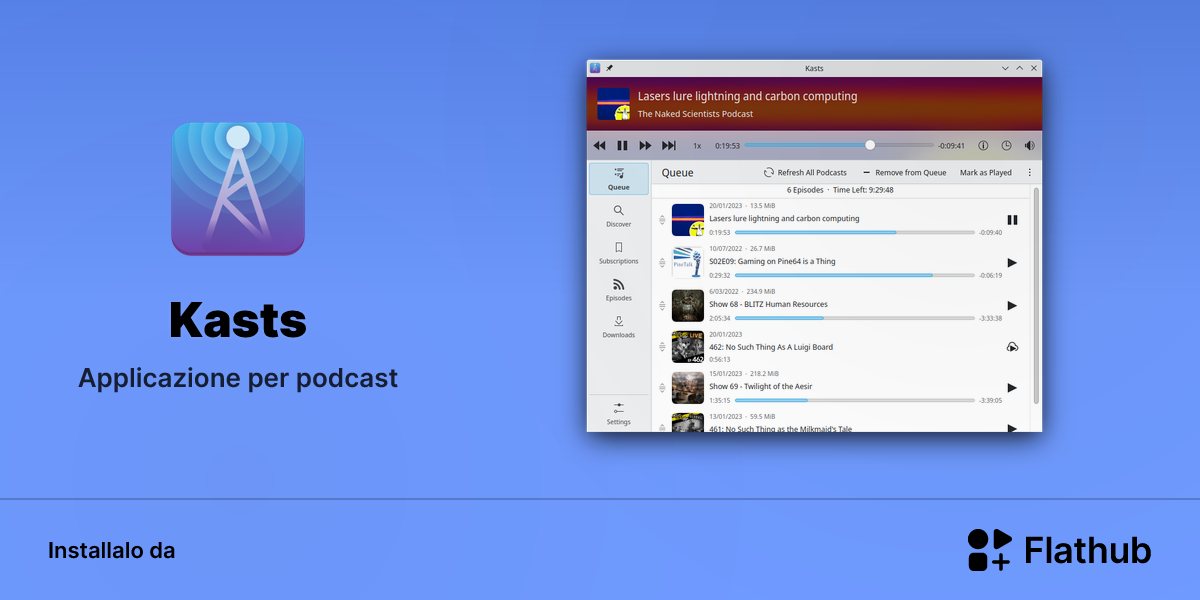Click progress bar of Lasers lure lightning row
1200x600 pixels.
[854, 232]
